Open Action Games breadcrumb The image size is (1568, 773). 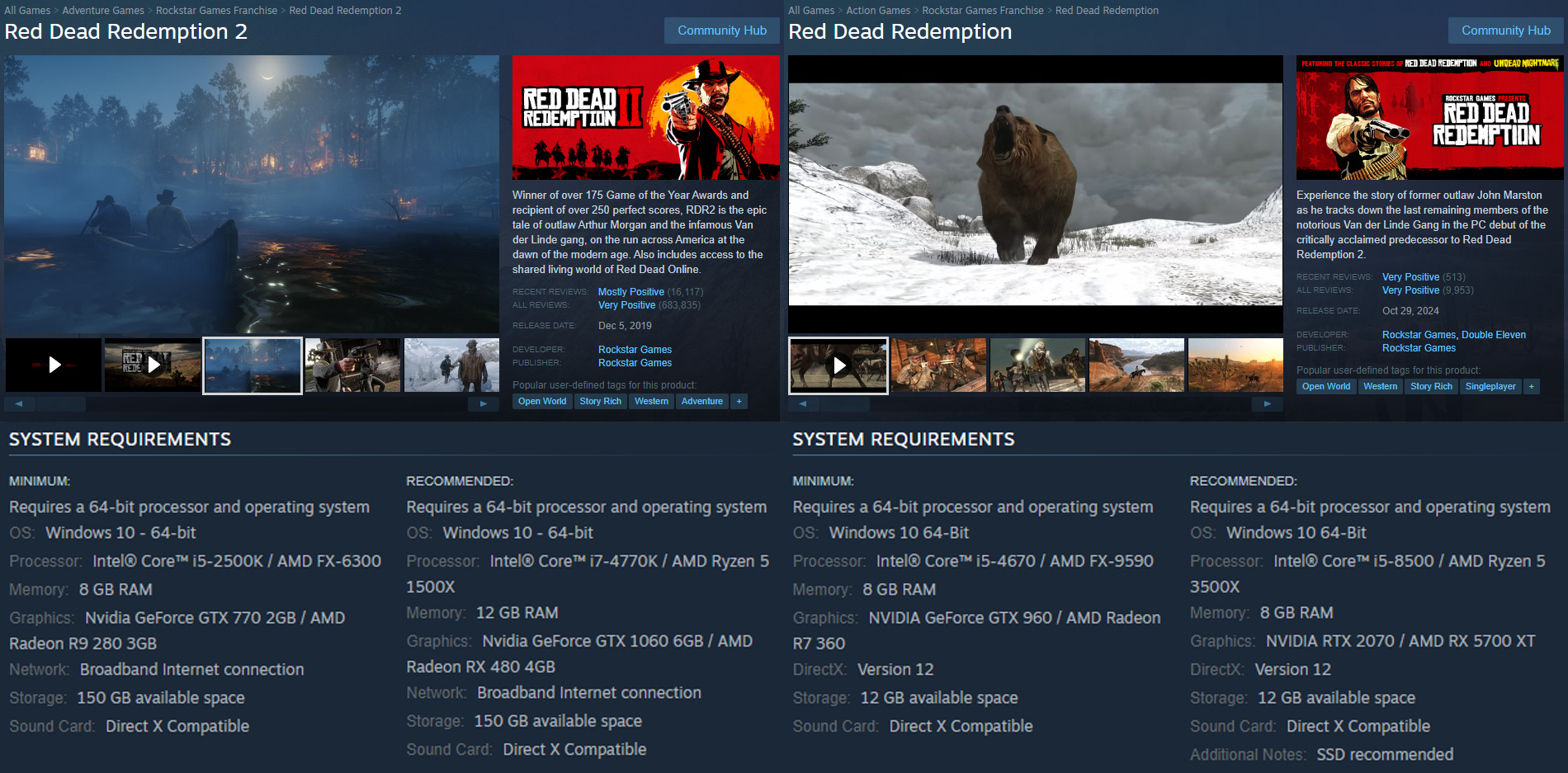coord(878,11)
